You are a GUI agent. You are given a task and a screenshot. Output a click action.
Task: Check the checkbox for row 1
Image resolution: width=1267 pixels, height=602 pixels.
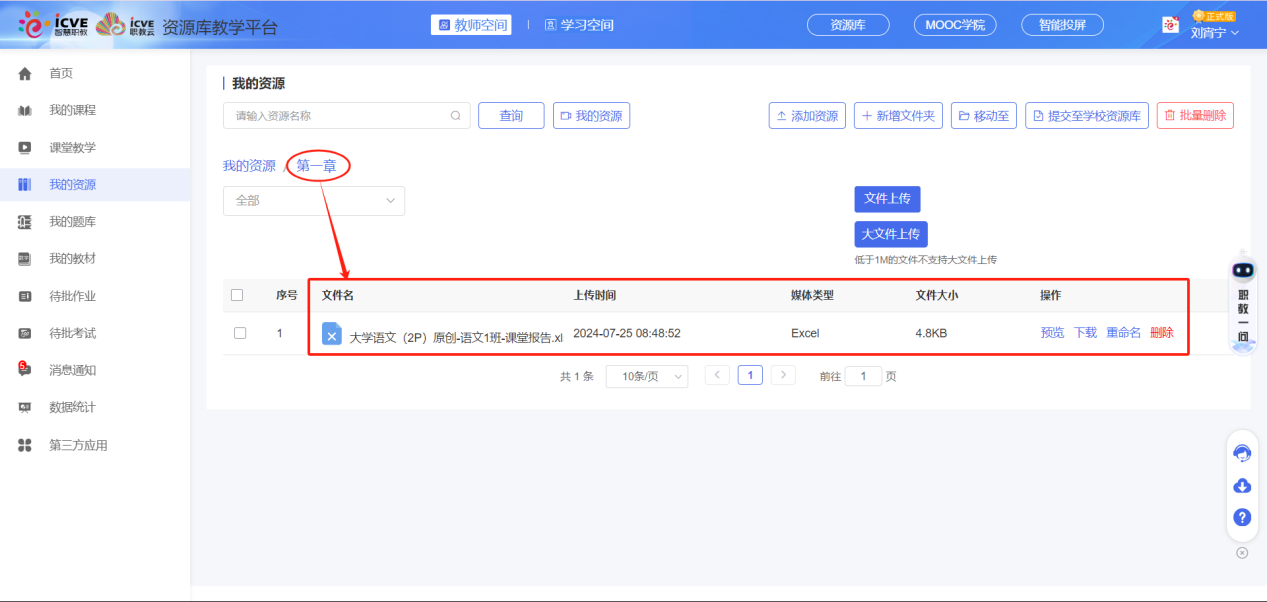[x=239, y=333]
